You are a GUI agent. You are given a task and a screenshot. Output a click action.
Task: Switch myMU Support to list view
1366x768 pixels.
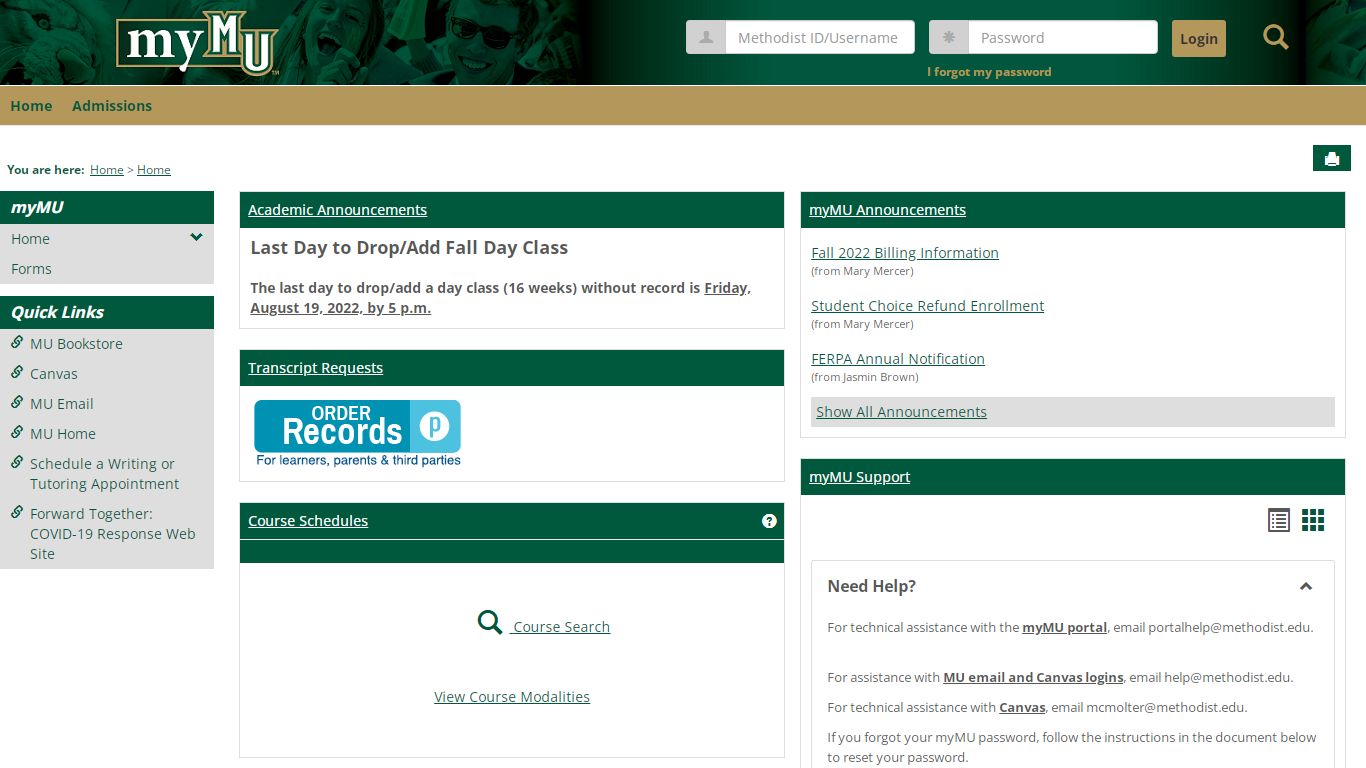pos(1279,520)
